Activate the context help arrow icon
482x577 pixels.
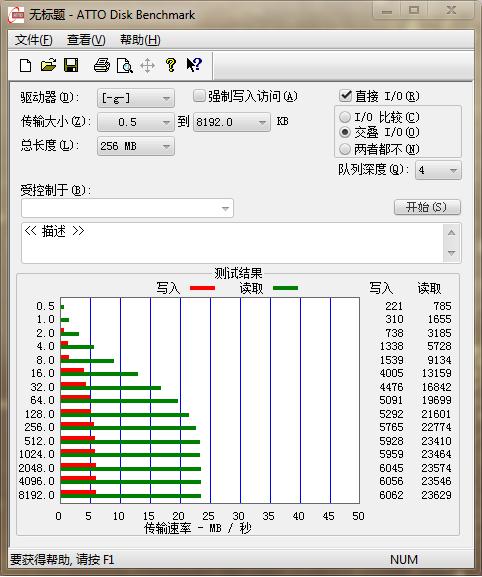click(x=194, y=65)
